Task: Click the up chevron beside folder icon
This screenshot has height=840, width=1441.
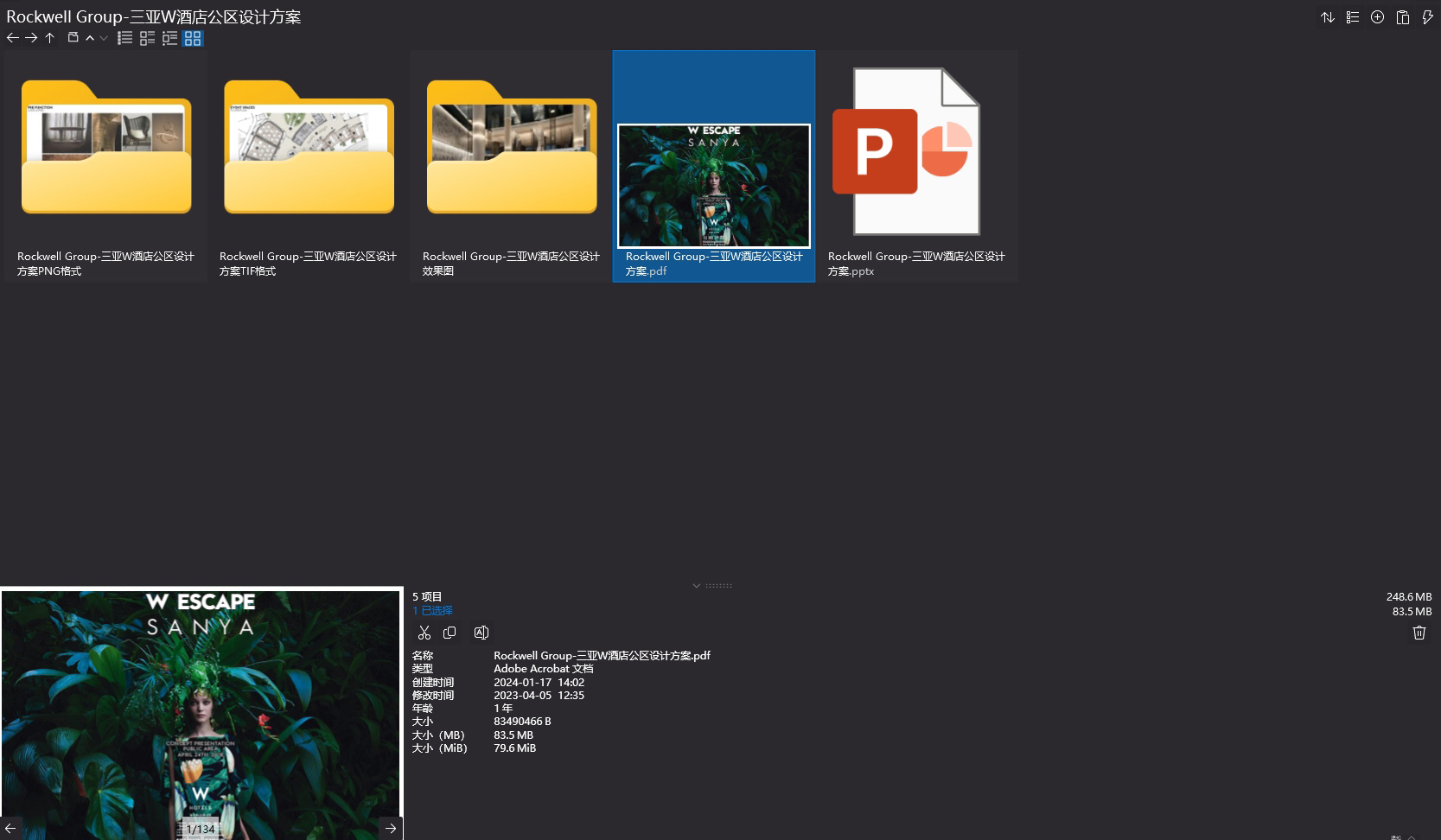Action: [90, 38]
